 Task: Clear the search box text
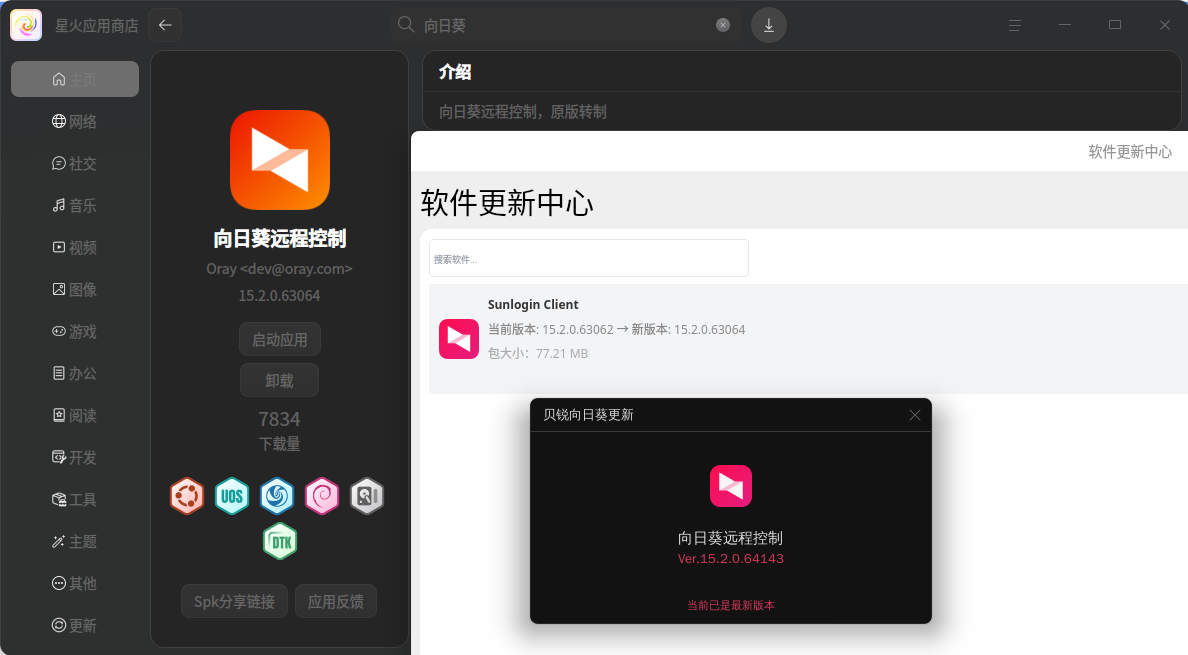pos(723,25)
